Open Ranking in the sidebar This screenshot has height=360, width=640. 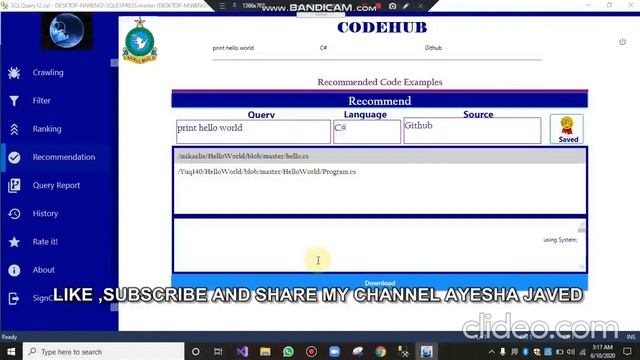click(47, 129)
